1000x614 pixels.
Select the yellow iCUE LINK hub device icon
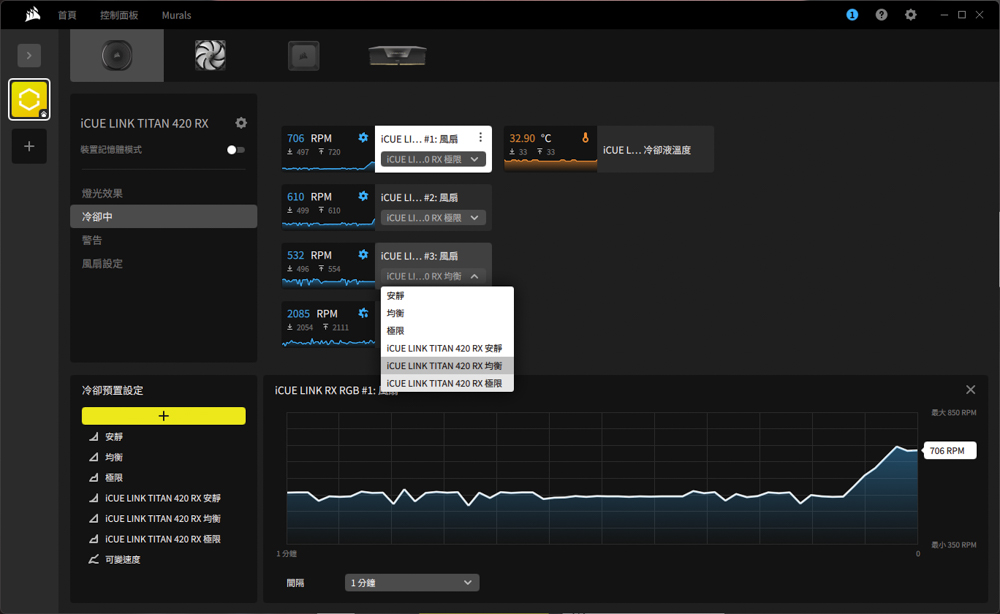click(x=29, y=99)
